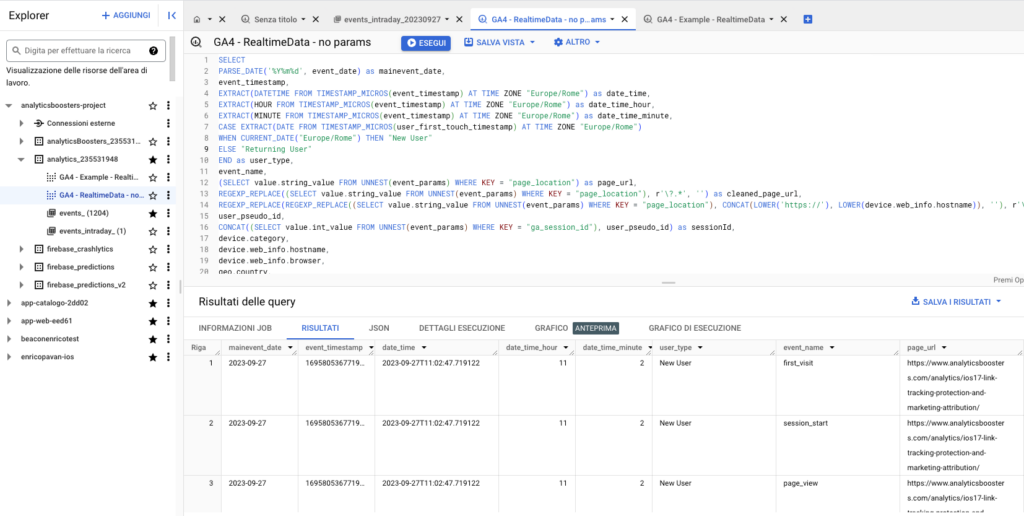Open the events_intraday_ (1) table

[x=92, y=231]
